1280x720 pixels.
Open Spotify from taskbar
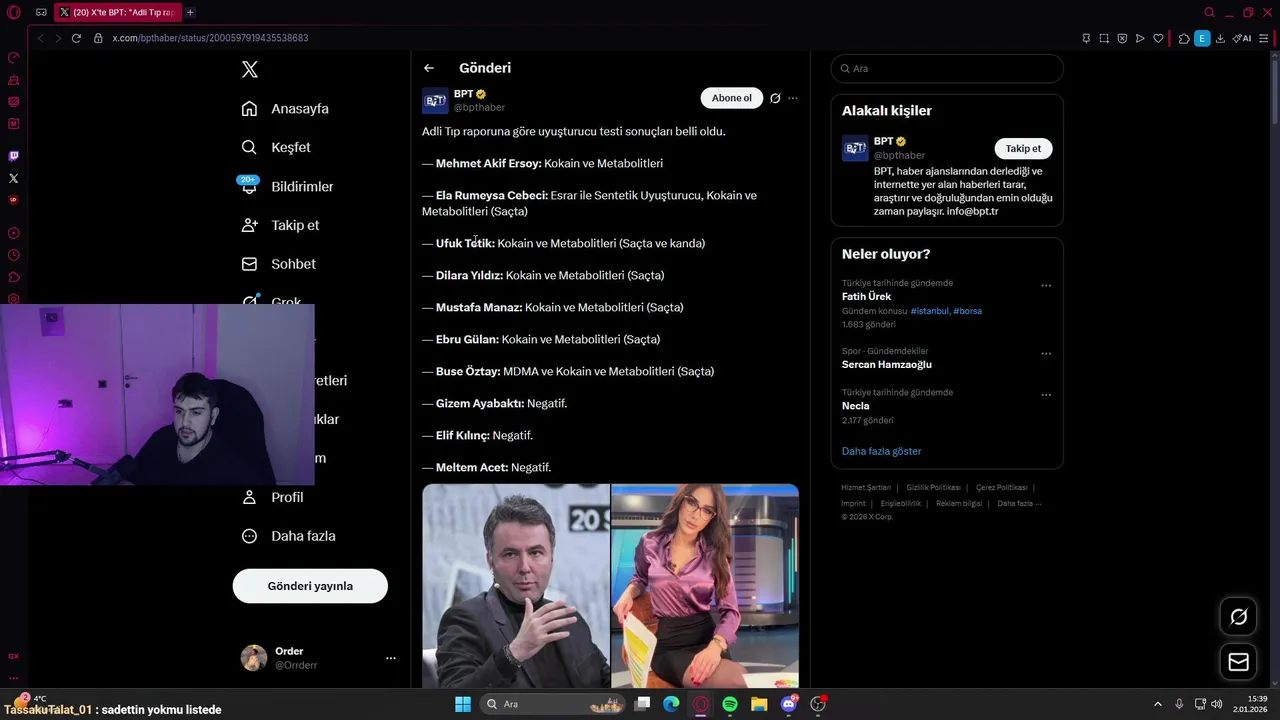(730, 704)
